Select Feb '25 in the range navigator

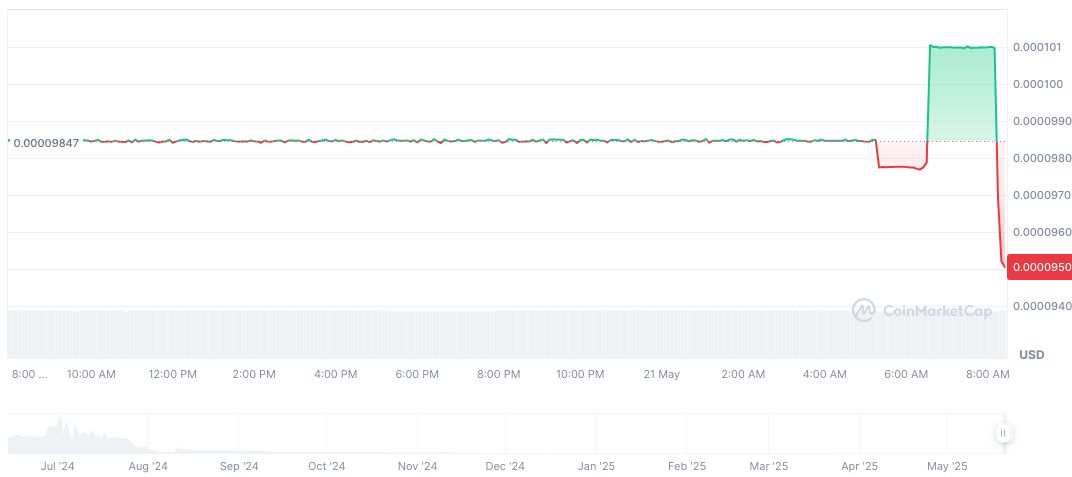(686, 466)
